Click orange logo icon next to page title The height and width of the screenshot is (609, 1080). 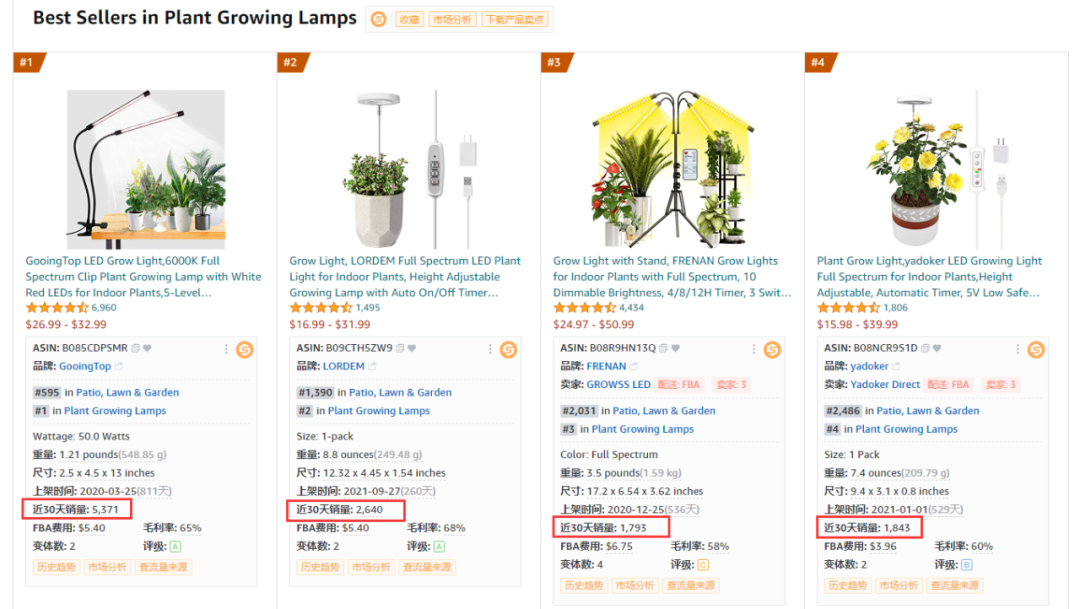[x=378, y=19]
